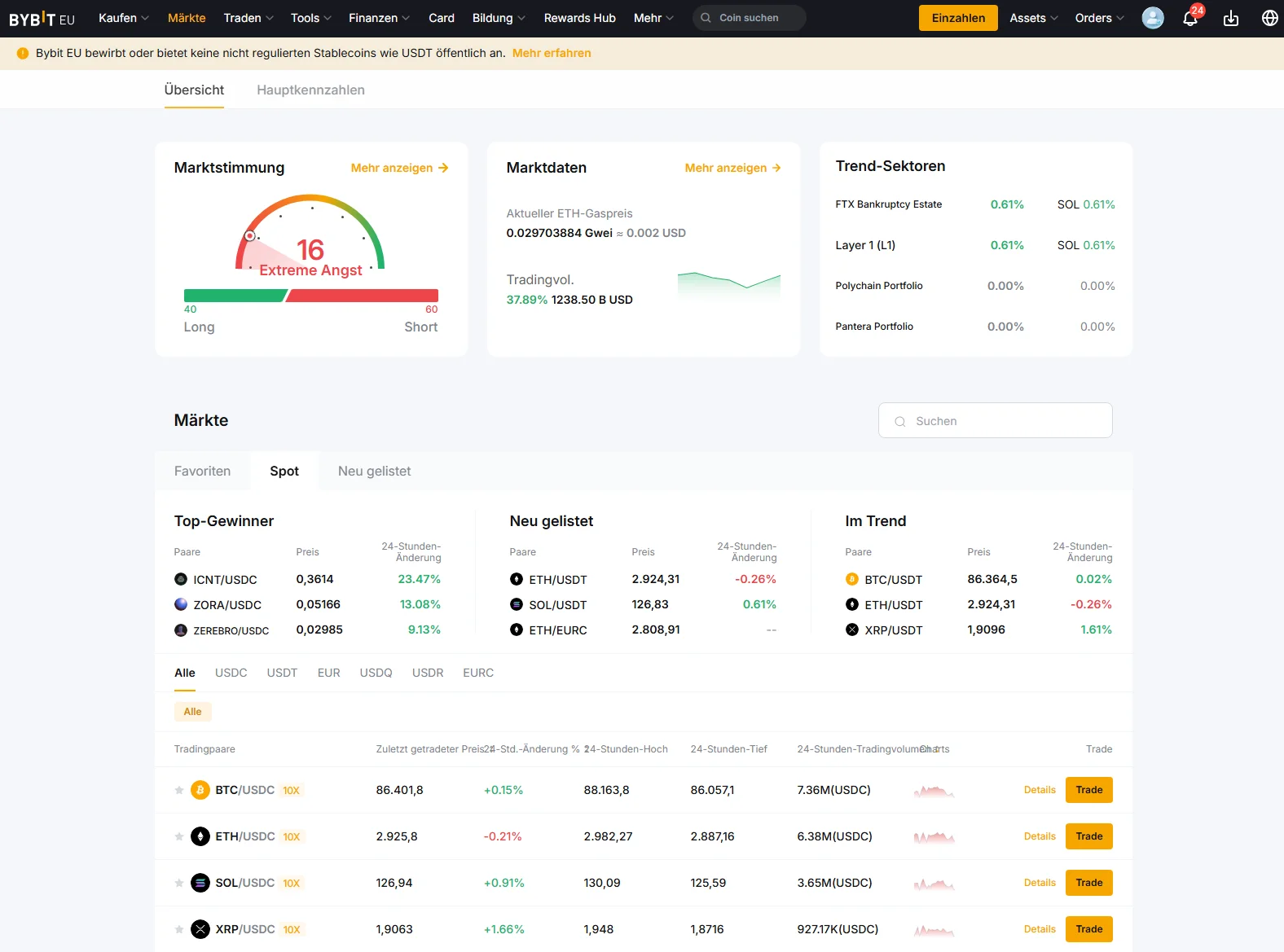Open notifications bell with 24 badge

(1190, 18)
